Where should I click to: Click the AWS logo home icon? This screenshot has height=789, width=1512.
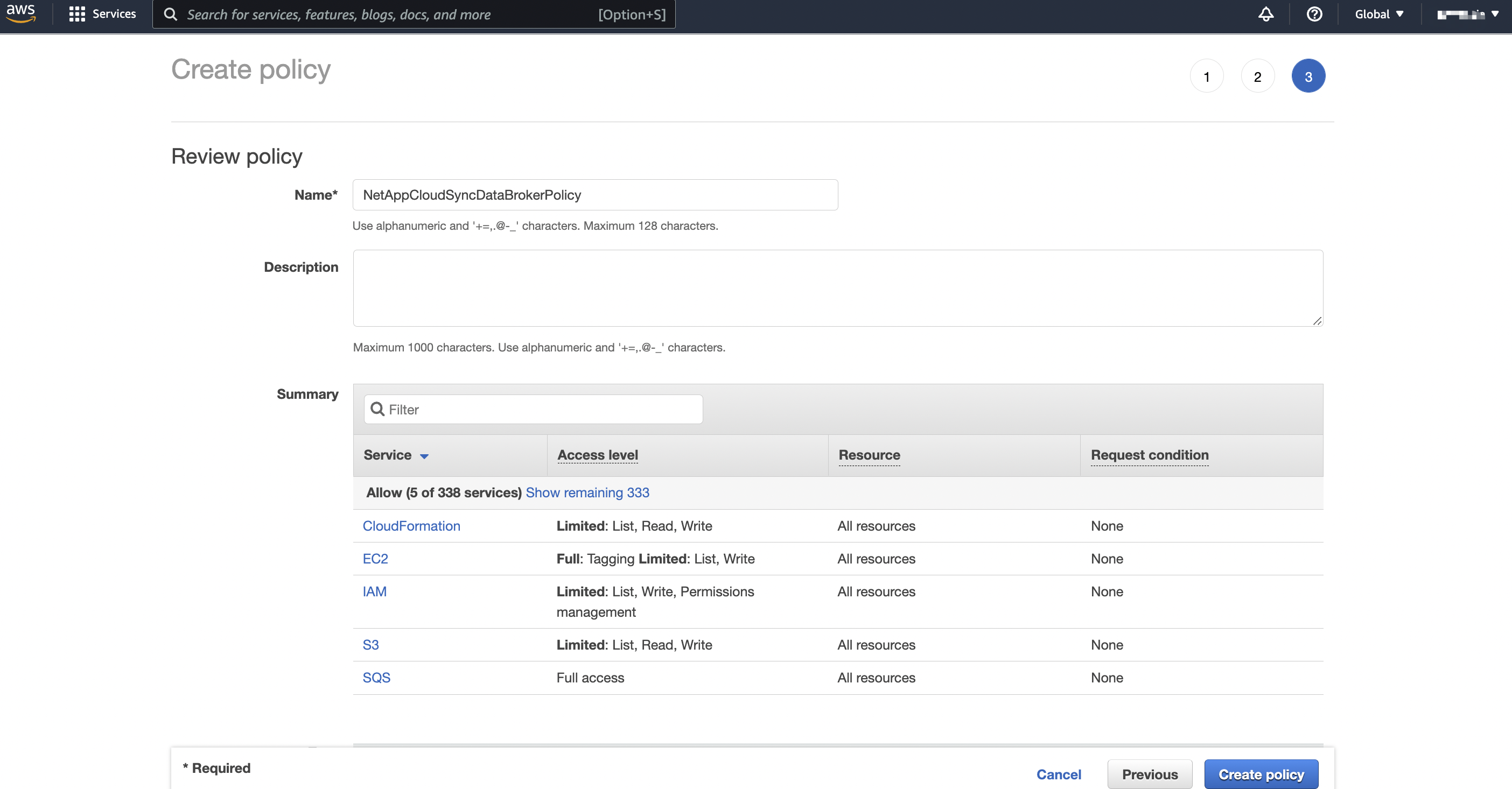pyautogui.click(x=20, y=13)
